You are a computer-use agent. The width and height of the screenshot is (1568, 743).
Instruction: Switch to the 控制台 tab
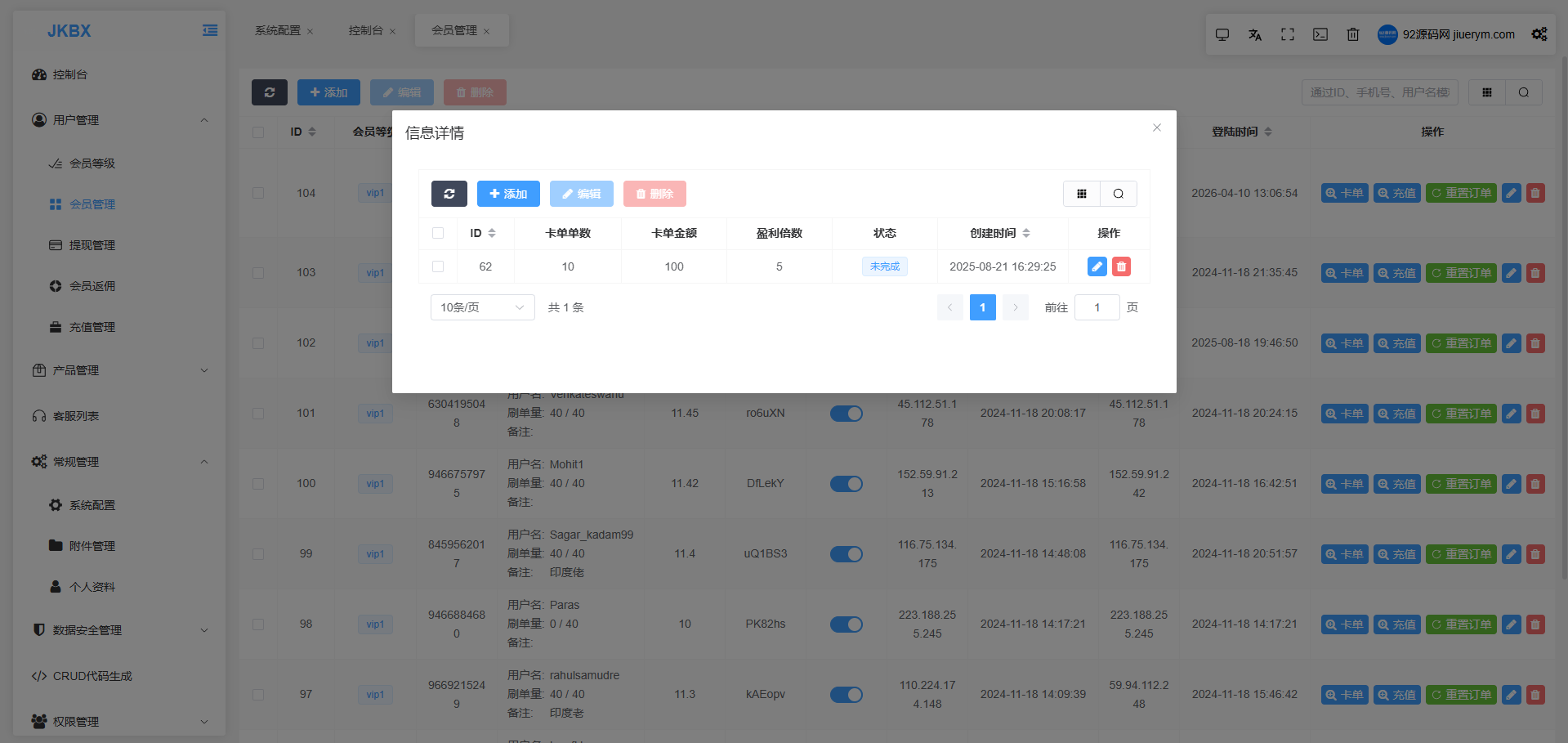click(x=365, y=30)
